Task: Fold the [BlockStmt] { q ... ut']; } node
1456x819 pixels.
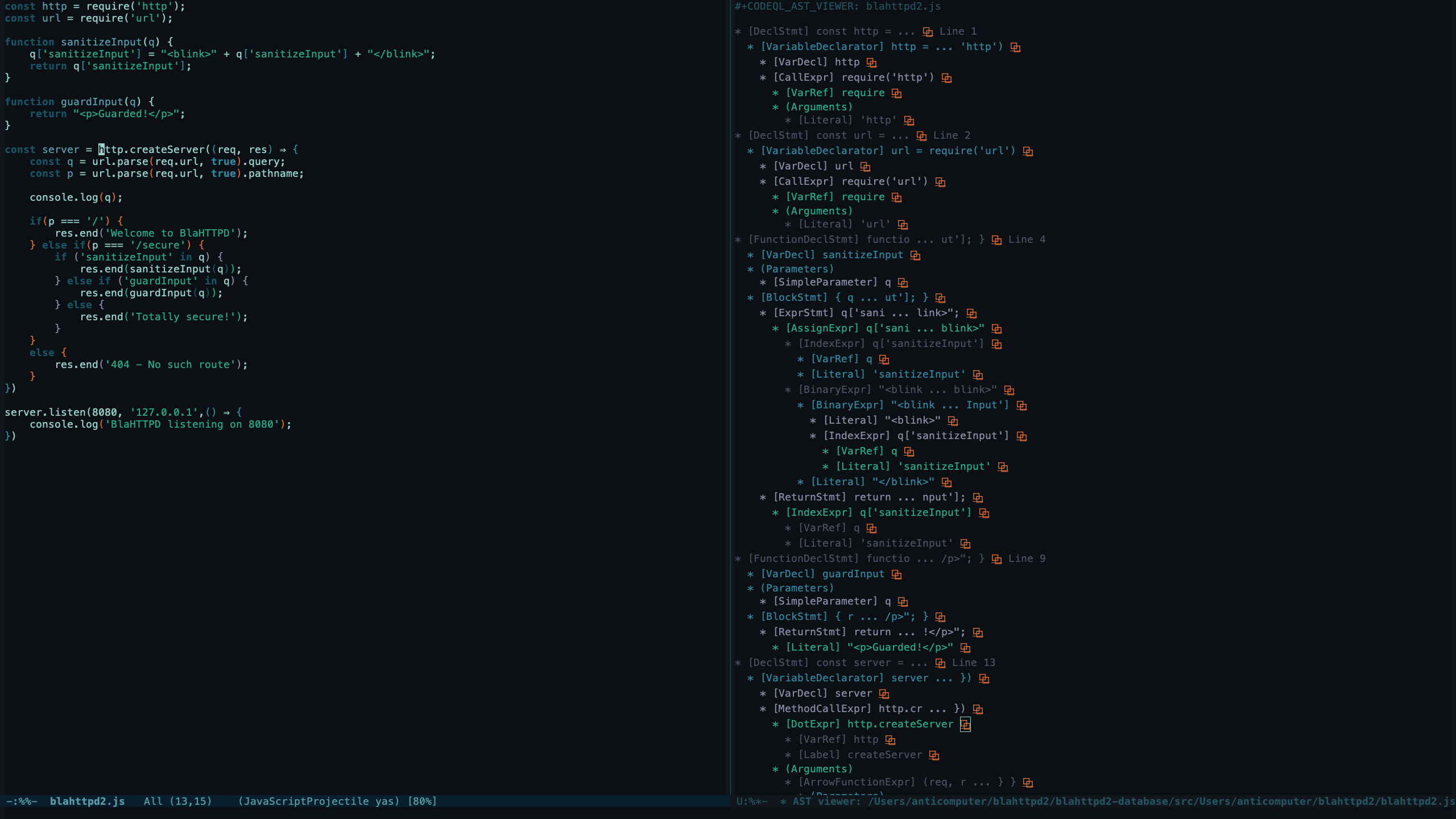Action: click(750, 298)
